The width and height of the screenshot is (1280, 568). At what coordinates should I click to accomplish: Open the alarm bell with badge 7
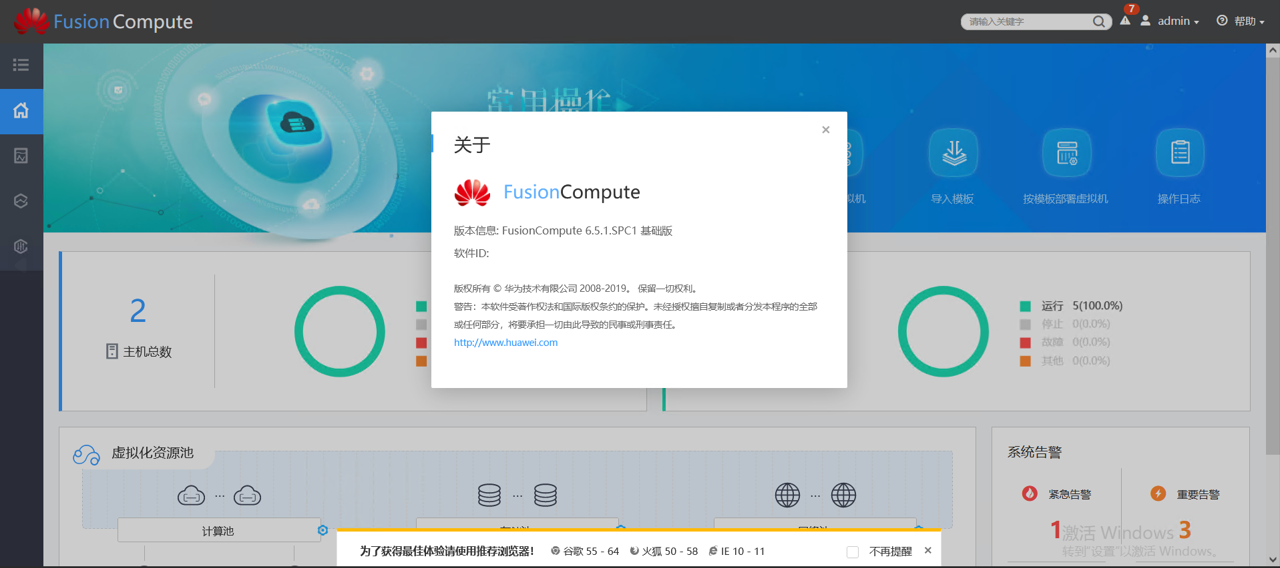click(x=1126, y=19)
